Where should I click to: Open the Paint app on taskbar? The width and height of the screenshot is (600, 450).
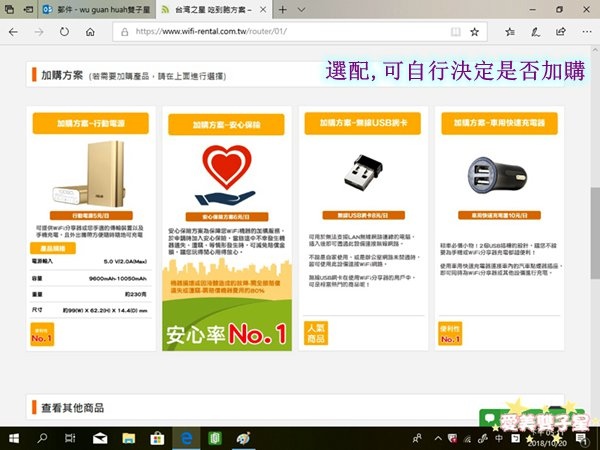(243, 439)
